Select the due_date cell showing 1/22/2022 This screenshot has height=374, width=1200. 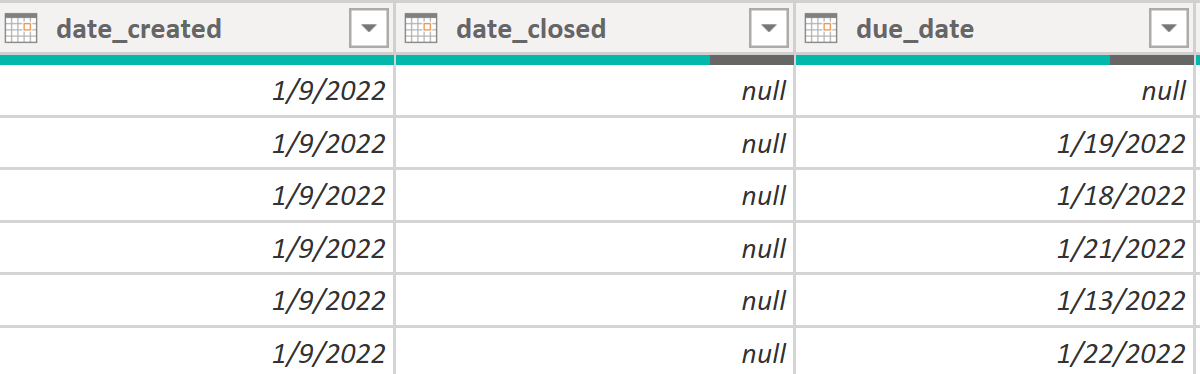coord(995,351)
